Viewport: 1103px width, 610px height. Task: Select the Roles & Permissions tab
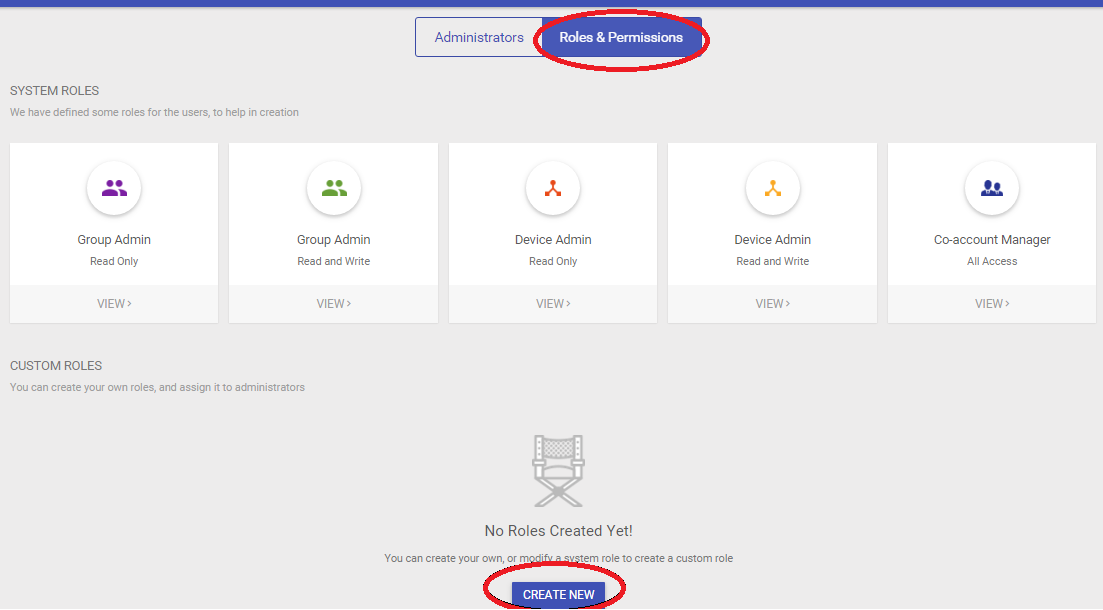pos(621,37)
